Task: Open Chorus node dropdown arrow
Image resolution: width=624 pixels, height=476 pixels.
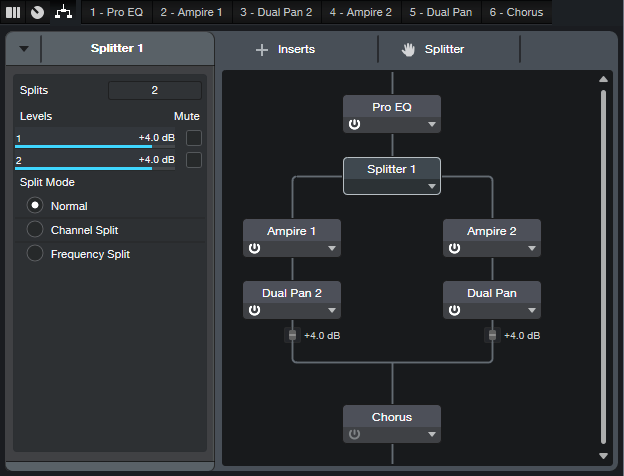Action: click(x=432, y=435)
